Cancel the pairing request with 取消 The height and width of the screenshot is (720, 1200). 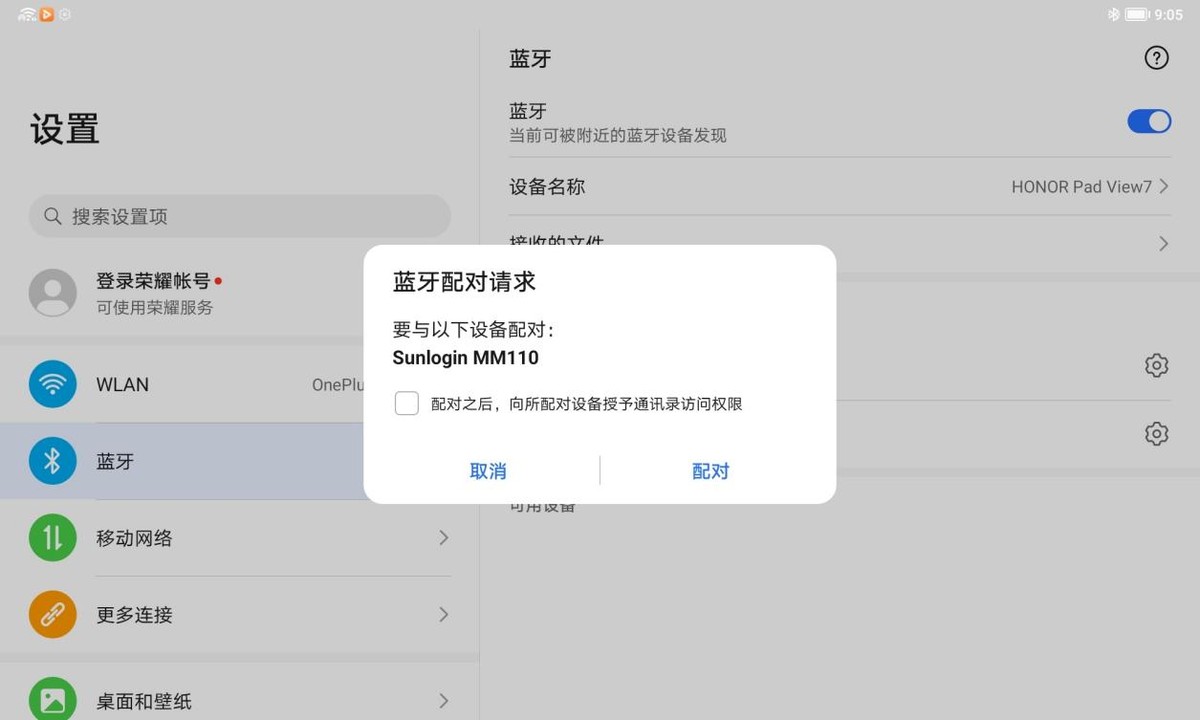(x=488, y=470)
